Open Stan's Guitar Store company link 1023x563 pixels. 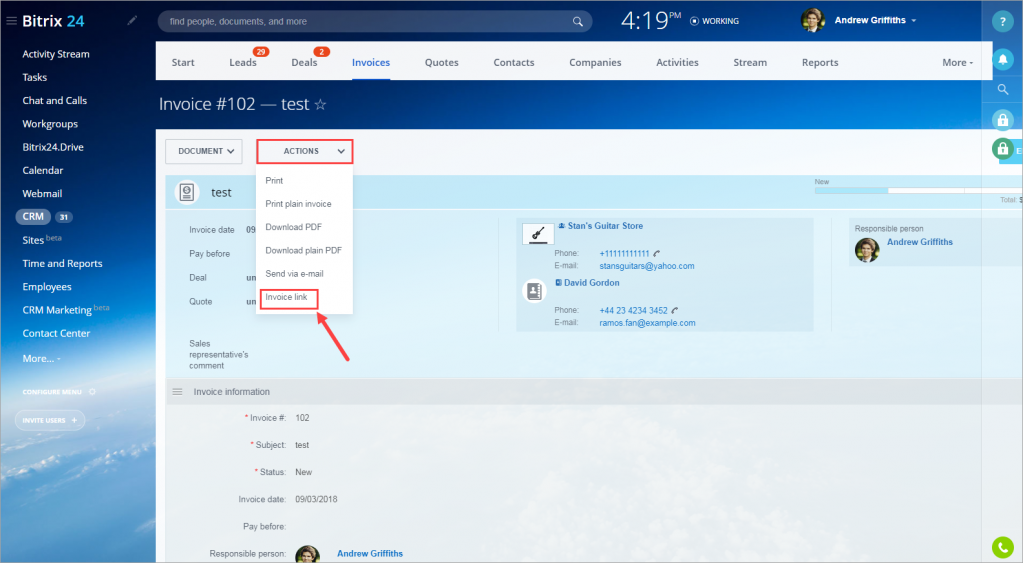[605, 226]
